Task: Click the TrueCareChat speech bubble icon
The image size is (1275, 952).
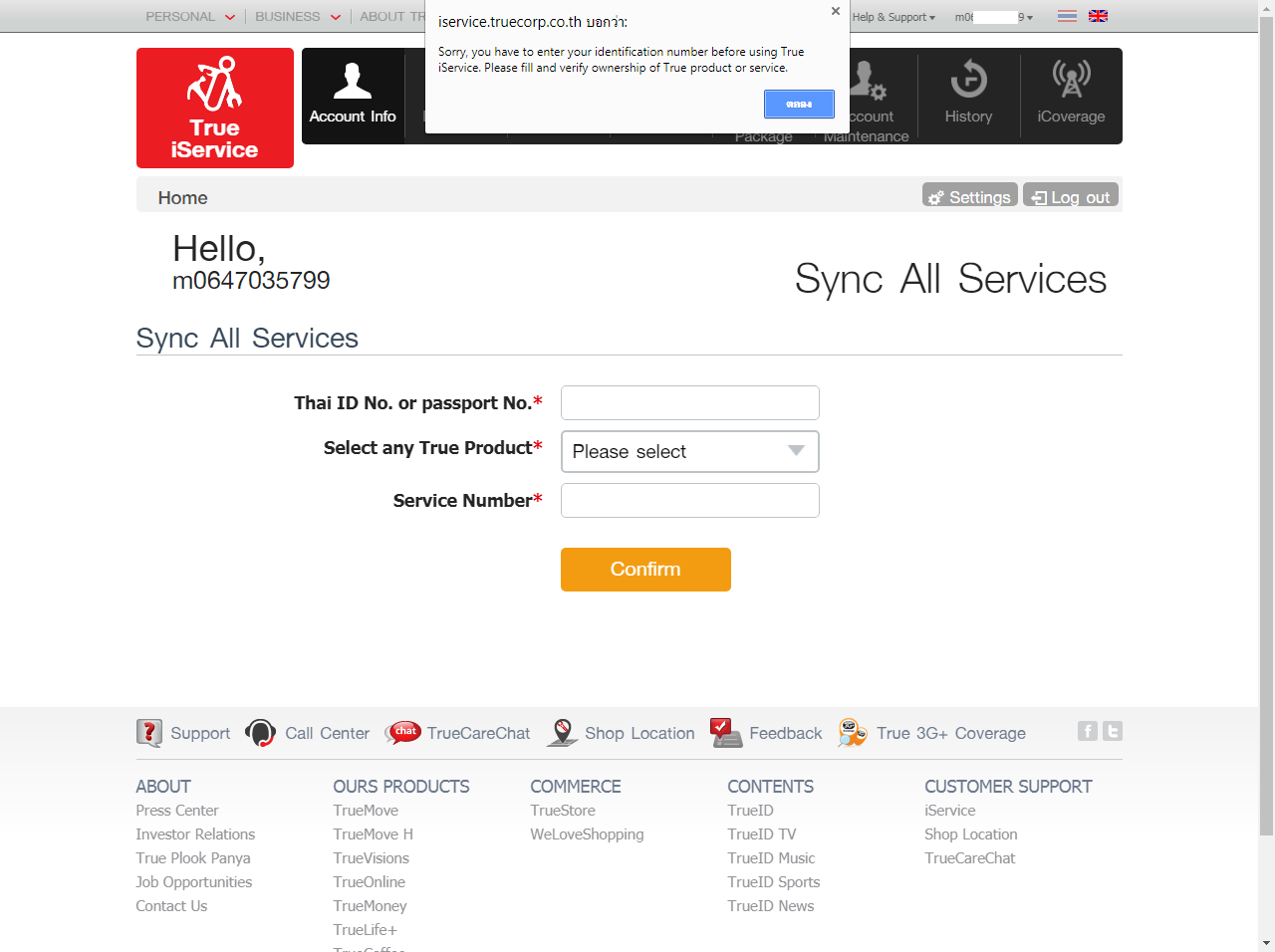Action: pyautogui.click(x=403, y=733)
